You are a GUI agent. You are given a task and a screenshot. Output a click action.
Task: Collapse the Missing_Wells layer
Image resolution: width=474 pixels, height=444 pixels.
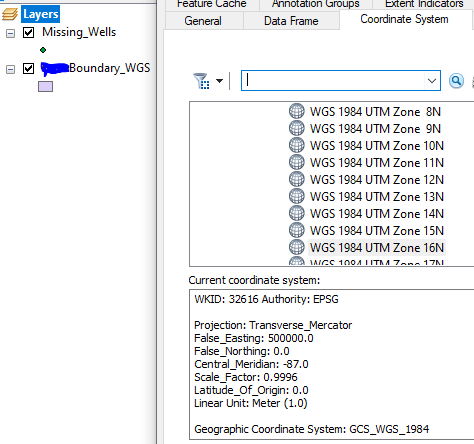(11, 33)
